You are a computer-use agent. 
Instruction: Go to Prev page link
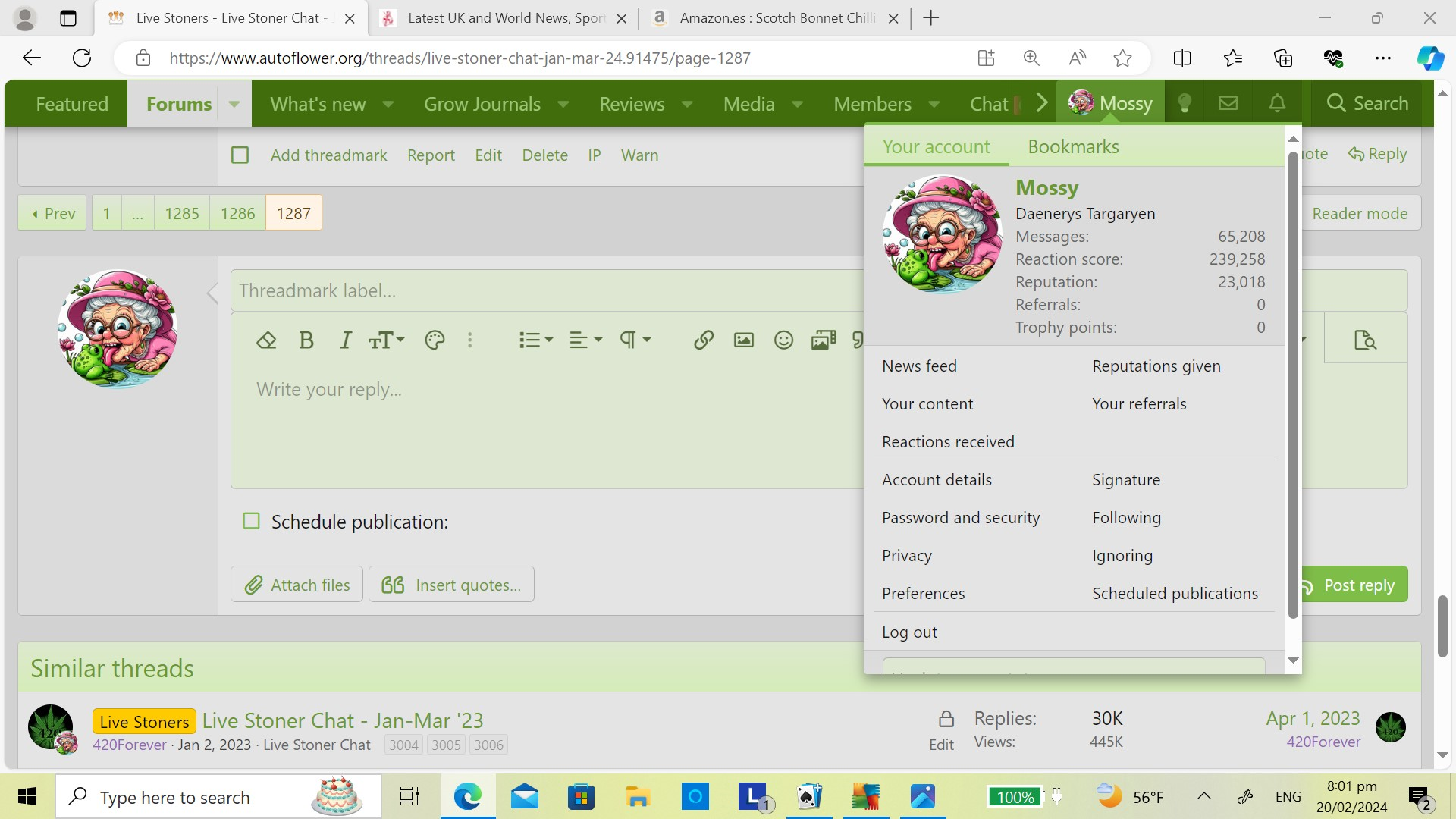click(x=52, y=213)
